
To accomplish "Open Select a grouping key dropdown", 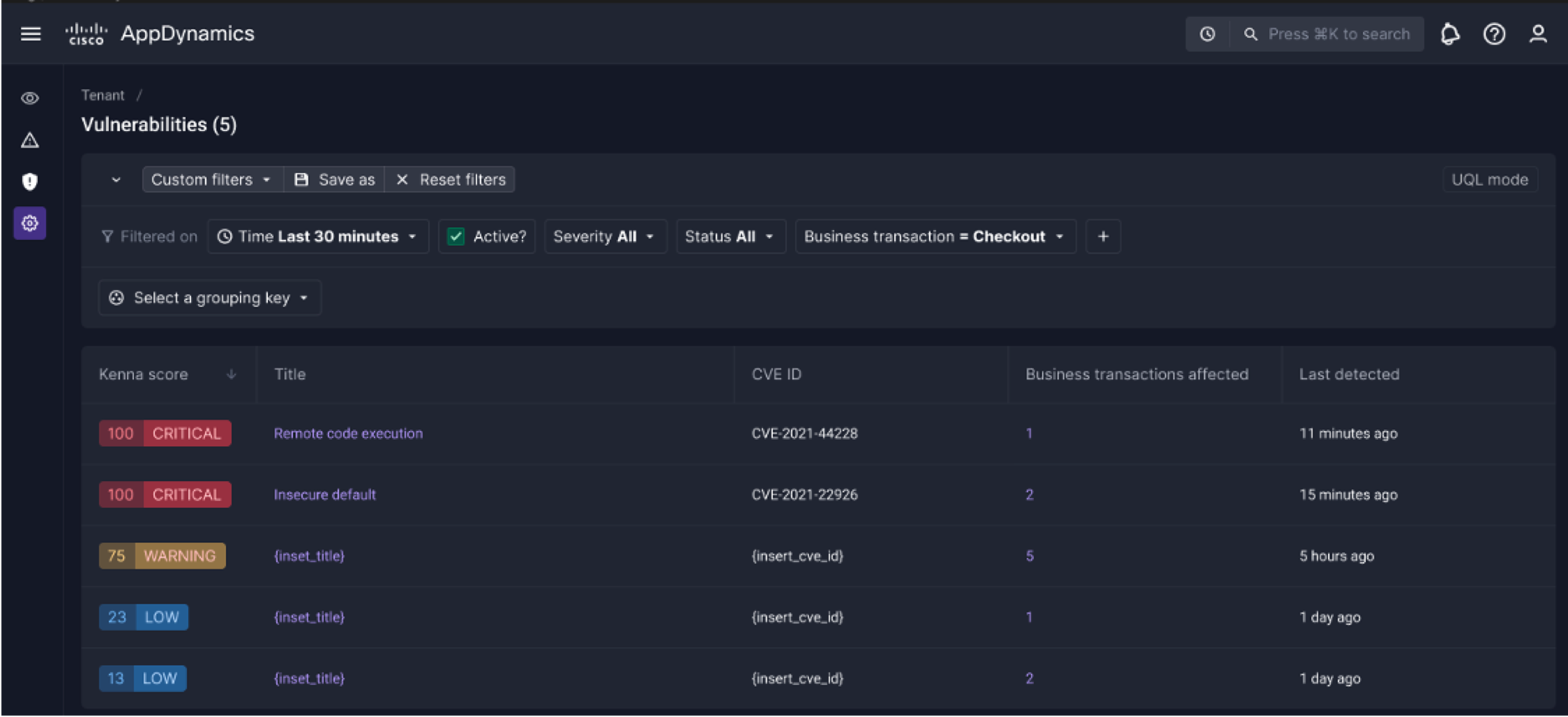I will pos(209,298).
